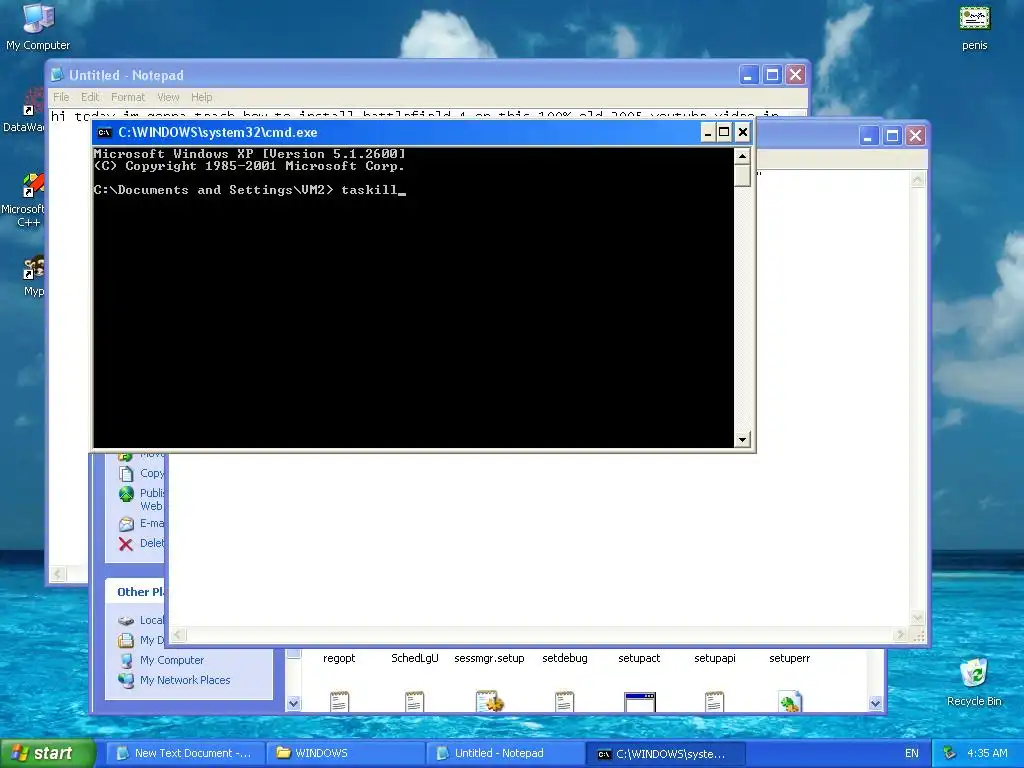Click the Start button

[x=47, y=753]
